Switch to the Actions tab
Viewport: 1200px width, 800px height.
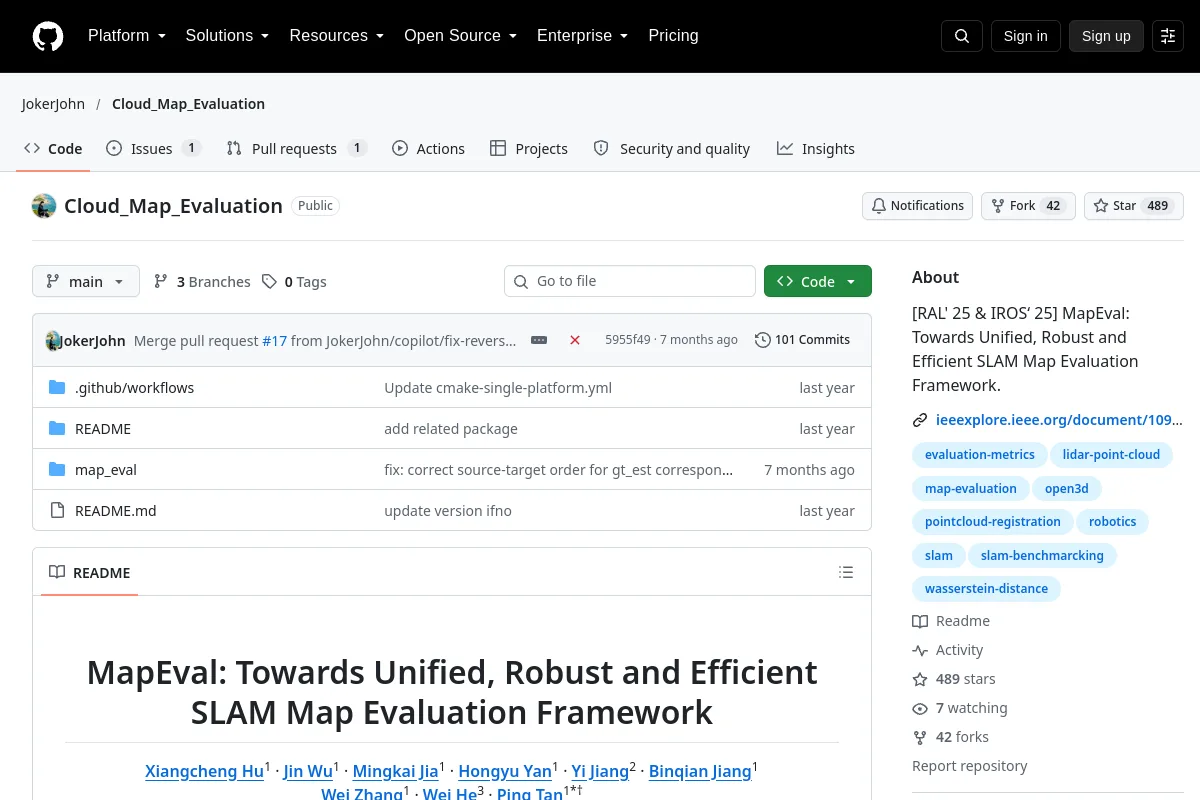pos(428,149)
